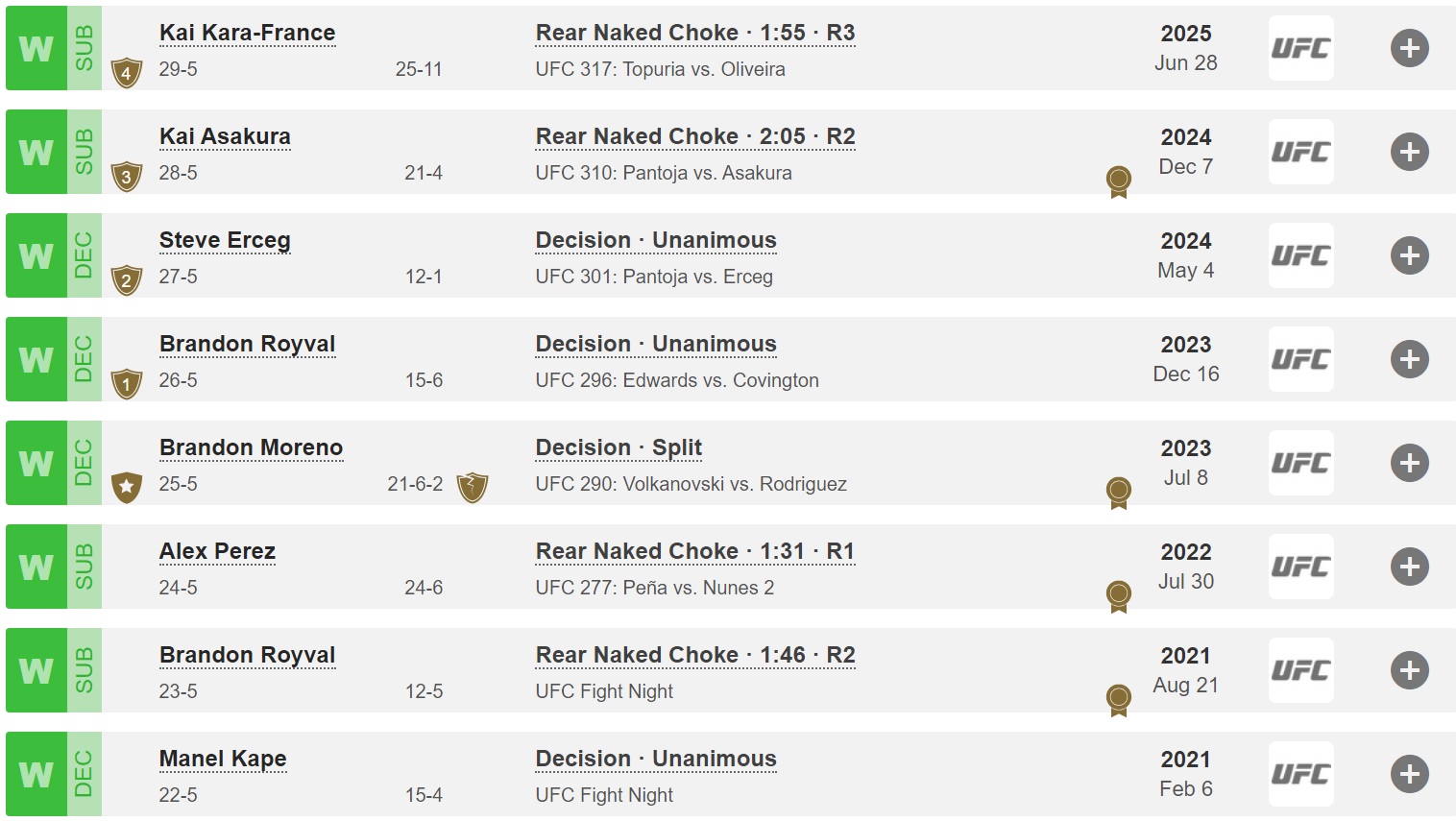Click champion star badge beside Brandon Moreno
The height and width of the screenshot is (821, 1456).
tap(127, 487)
